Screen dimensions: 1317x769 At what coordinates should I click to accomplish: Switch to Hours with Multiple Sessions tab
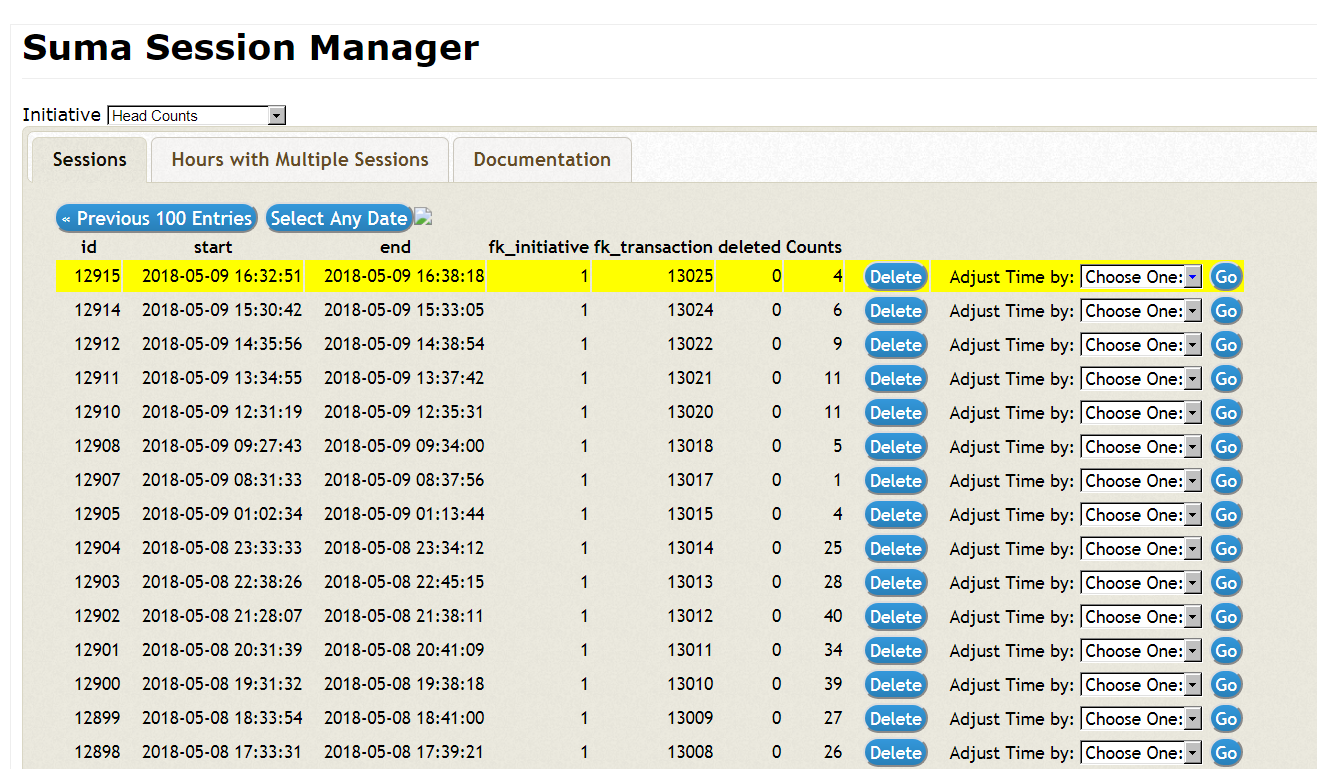click(300, 160)
